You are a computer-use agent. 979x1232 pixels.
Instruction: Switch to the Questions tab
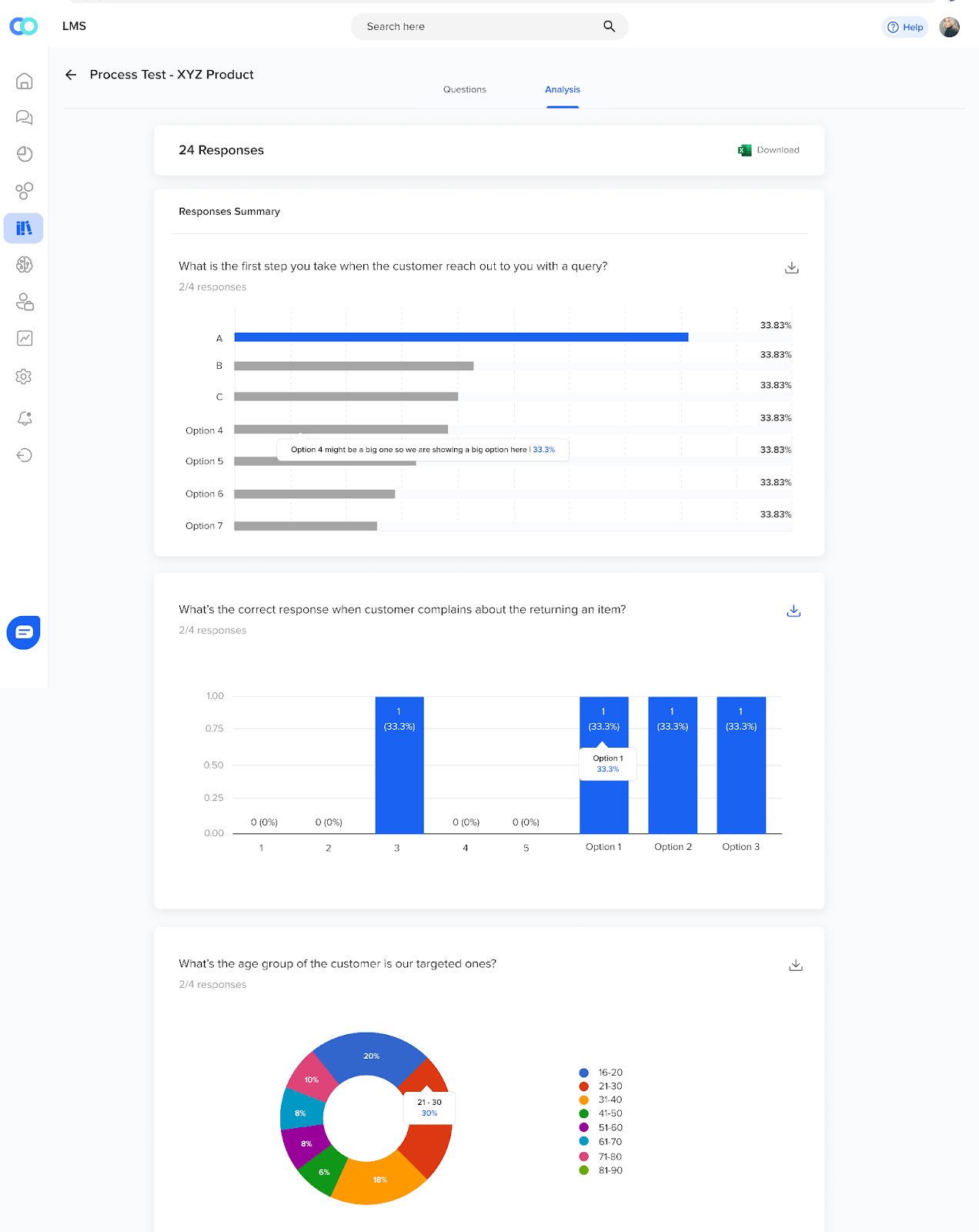pos(464,89)
